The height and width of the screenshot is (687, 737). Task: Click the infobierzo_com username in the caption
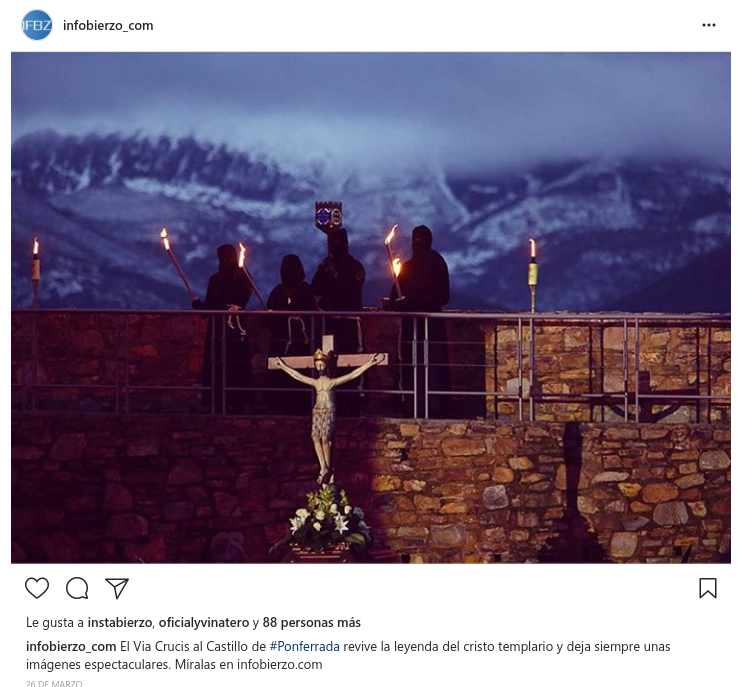(71, 646)
